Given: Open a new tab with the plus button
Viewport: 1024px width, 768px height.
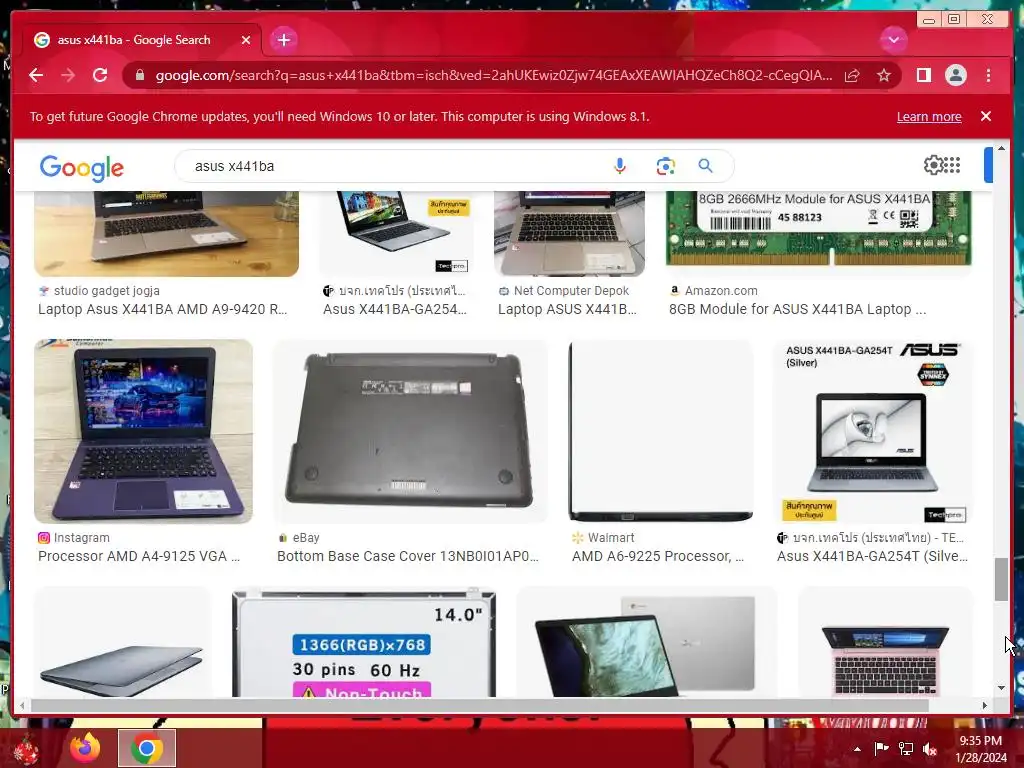Looking at the screenshot, I should [x=283, y=40].
